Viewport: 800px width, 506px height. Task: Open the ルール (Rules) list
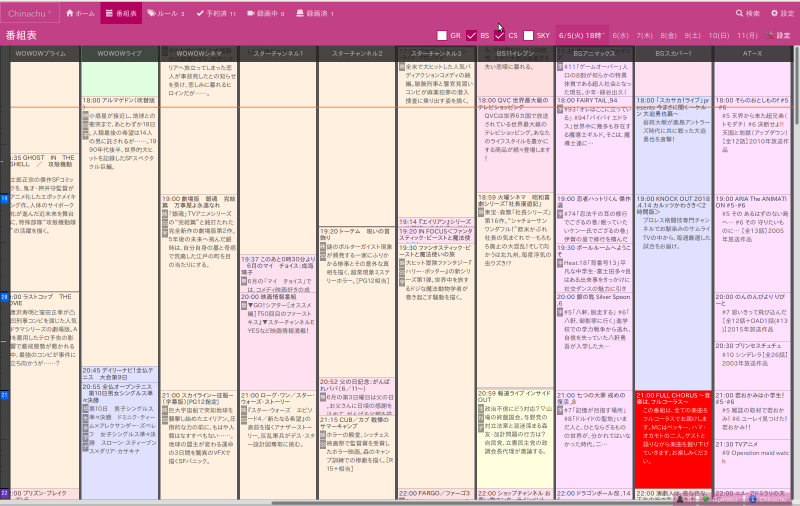[165, 13]
